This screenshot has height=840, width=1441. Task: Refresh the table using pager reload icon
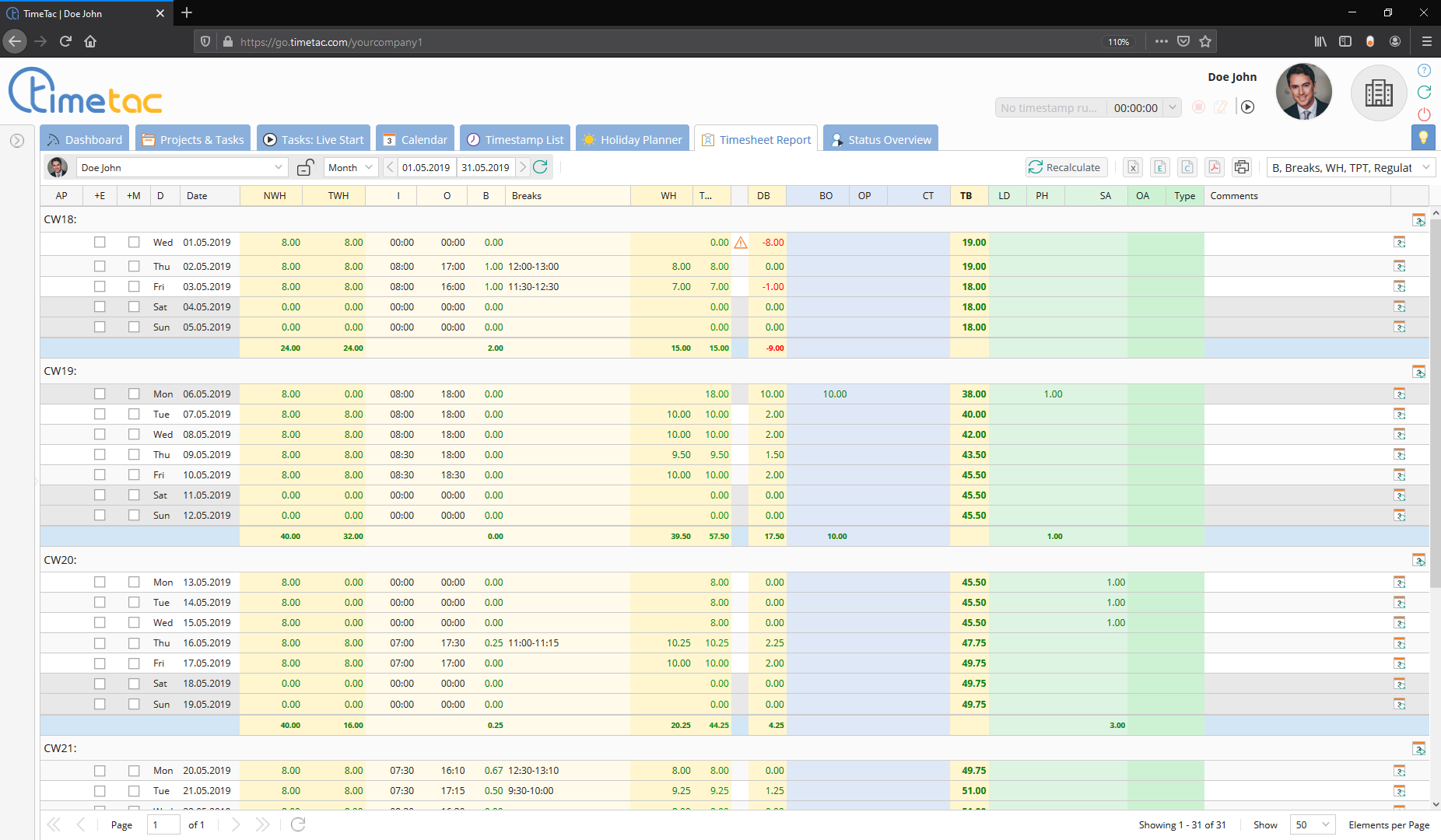point(298,824)
